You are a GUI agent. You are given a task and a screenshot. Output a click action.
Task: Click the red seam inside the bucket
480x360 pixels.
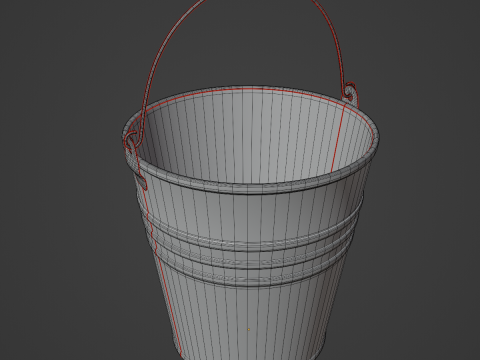point(338,138)
